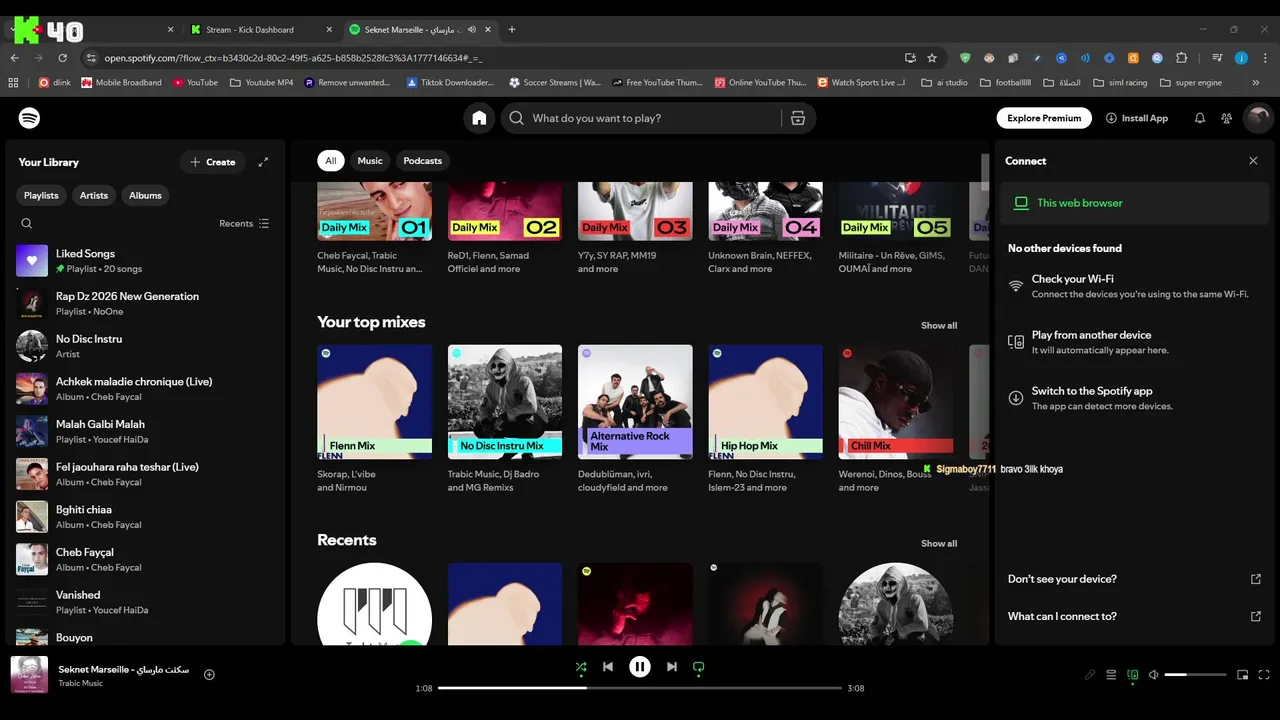Toggle the Albums library filter

(x=145, y=196)
